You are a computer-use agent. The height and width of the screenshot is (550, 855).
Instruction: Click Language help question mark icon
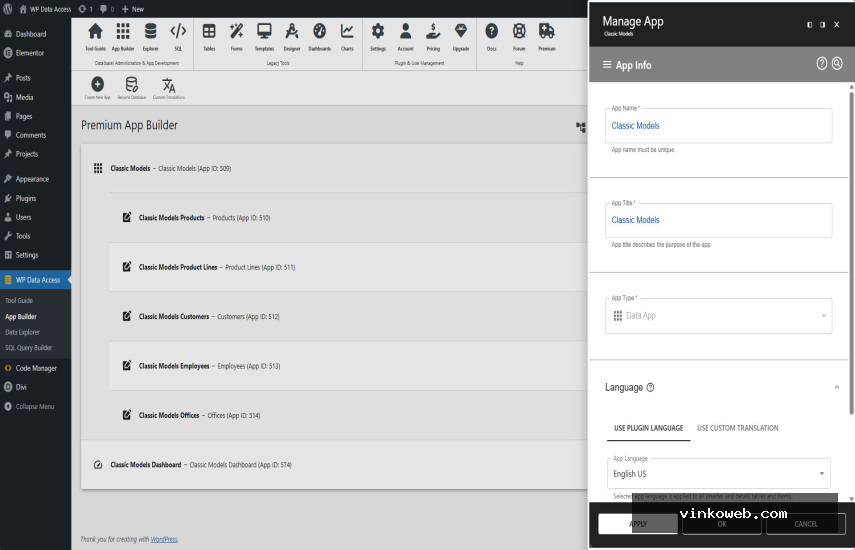[x=650, y=388]
